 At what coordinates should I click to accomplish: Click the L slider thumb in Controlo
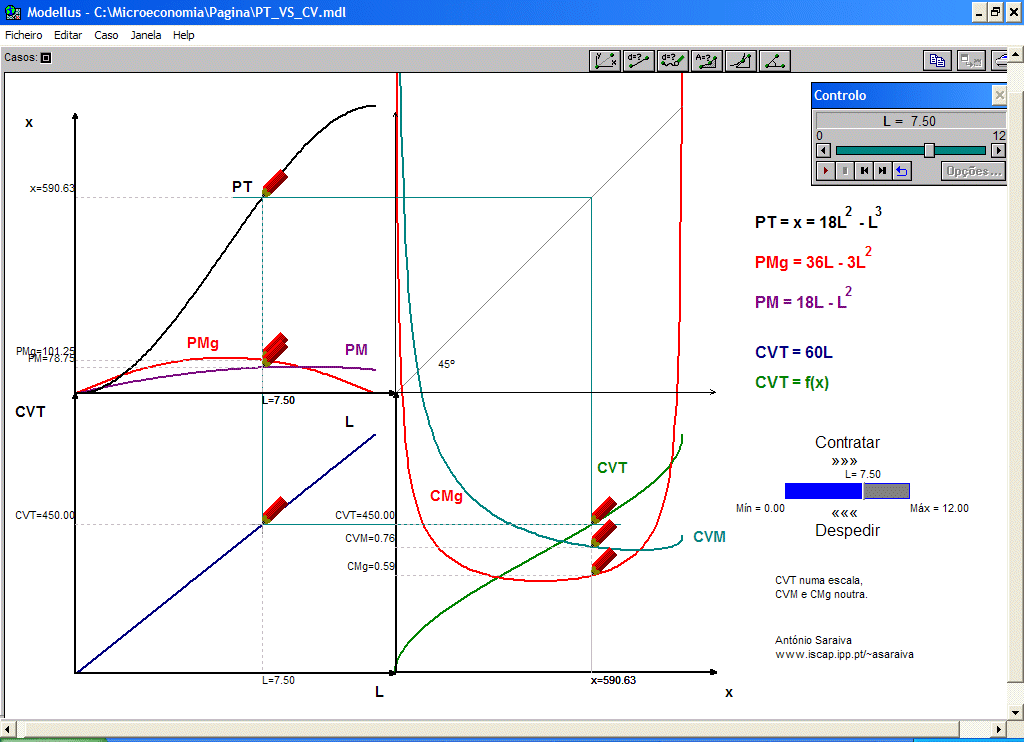click(929, 150)
